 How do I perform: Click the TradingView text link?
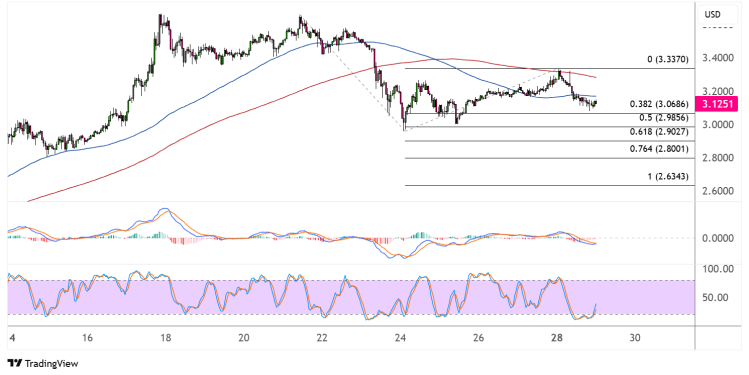click(x=51, y=364)
